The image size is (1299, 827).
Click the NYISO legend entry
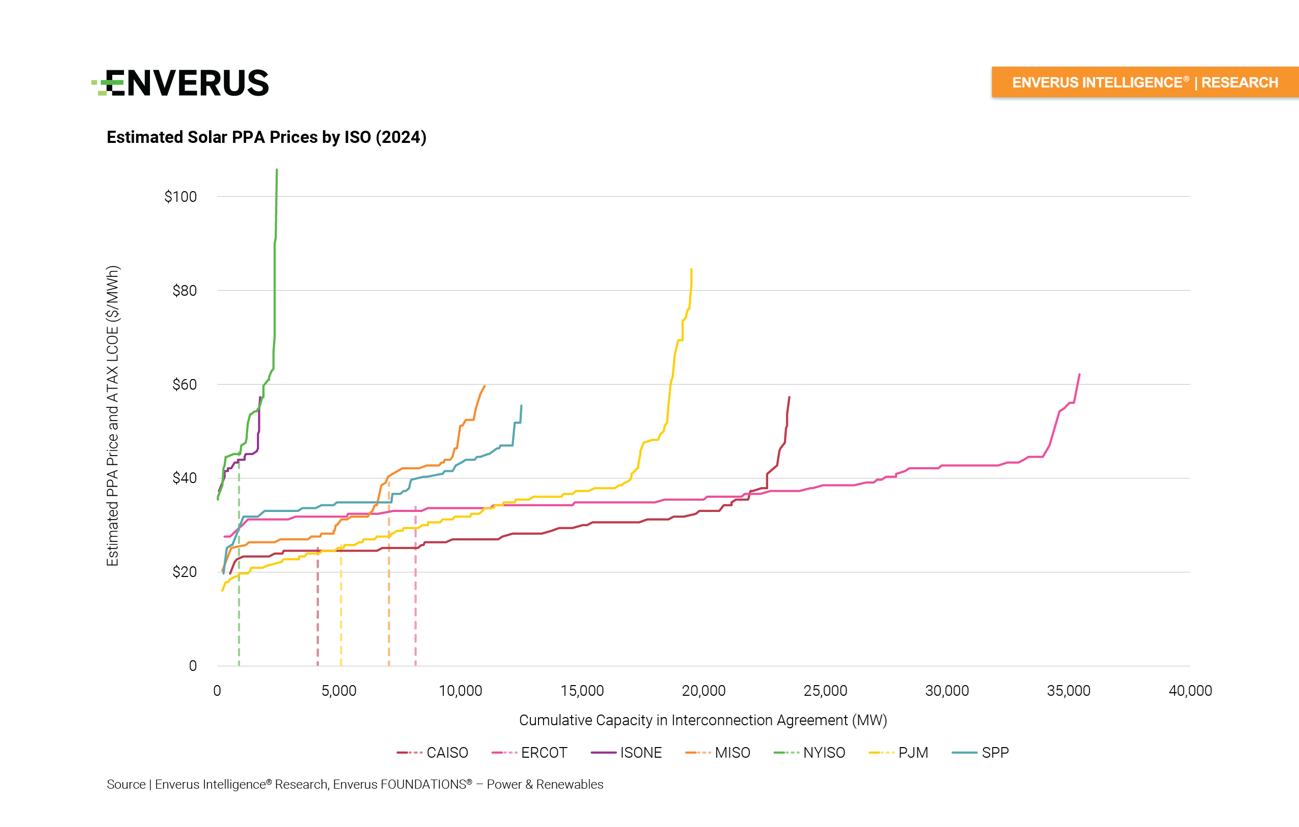click(810, 753)
